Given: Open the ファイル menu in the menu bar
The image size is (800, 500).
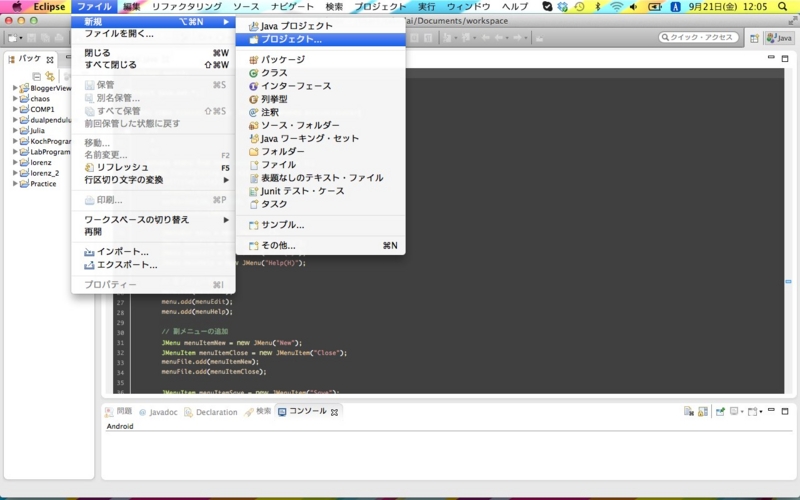Looking at the screenshot, I should [x=94, y=7].
